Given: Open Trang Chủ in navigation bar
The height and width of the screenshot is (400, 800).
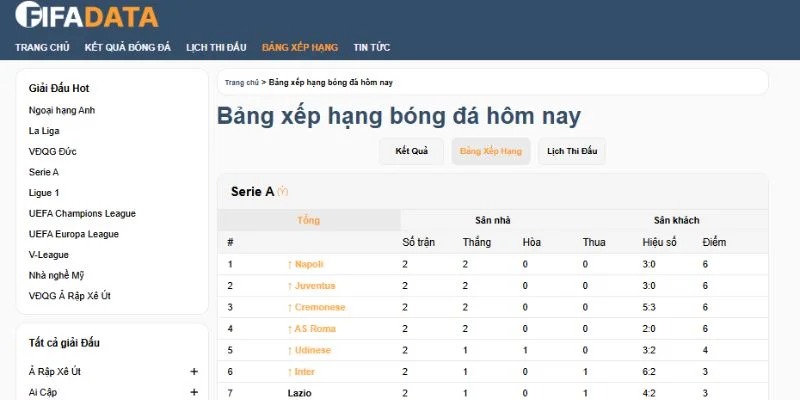Looking at the screenshot, I should 42,47.
